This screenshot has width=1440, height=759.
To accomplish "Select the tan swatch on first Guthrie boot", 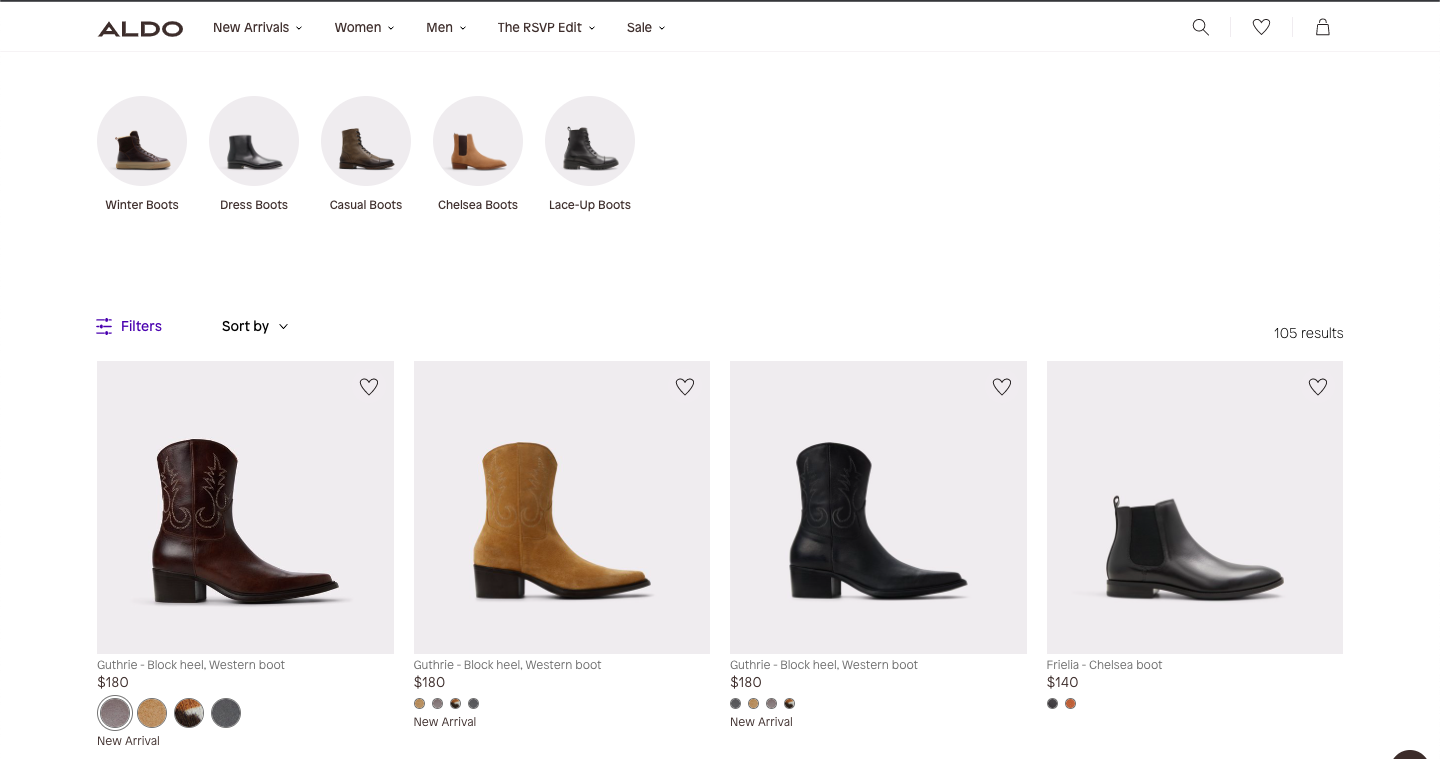I will click(152, 713).
